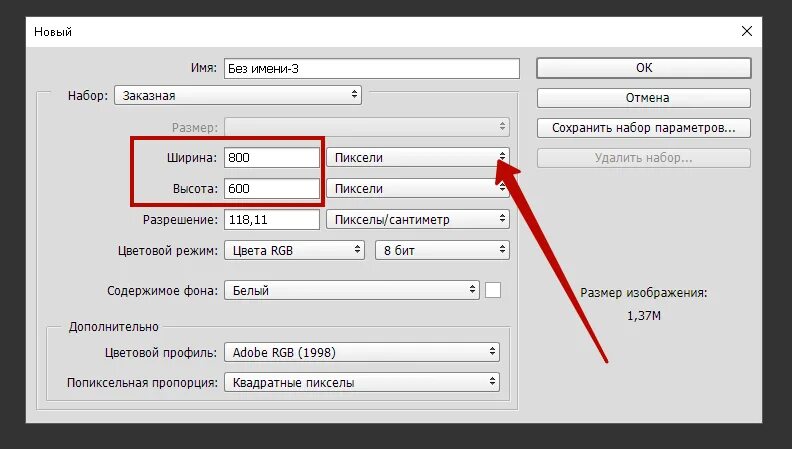Open the 8 бит depth dropdown
Image resolution: width=792 pixels, height=449 pixels.
pyautogui.click(x=442, y=250)
